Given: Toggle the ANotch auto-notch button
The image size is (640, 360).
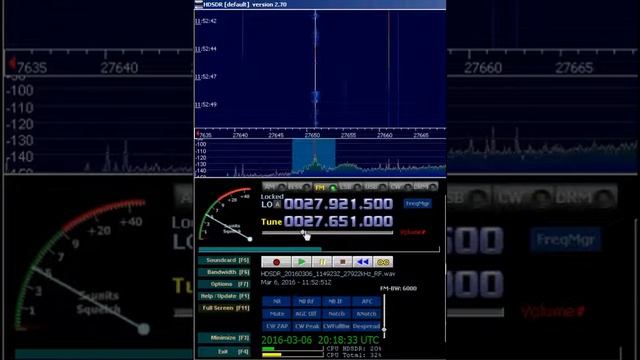Looking at the screenshot, I should point(366,314).
